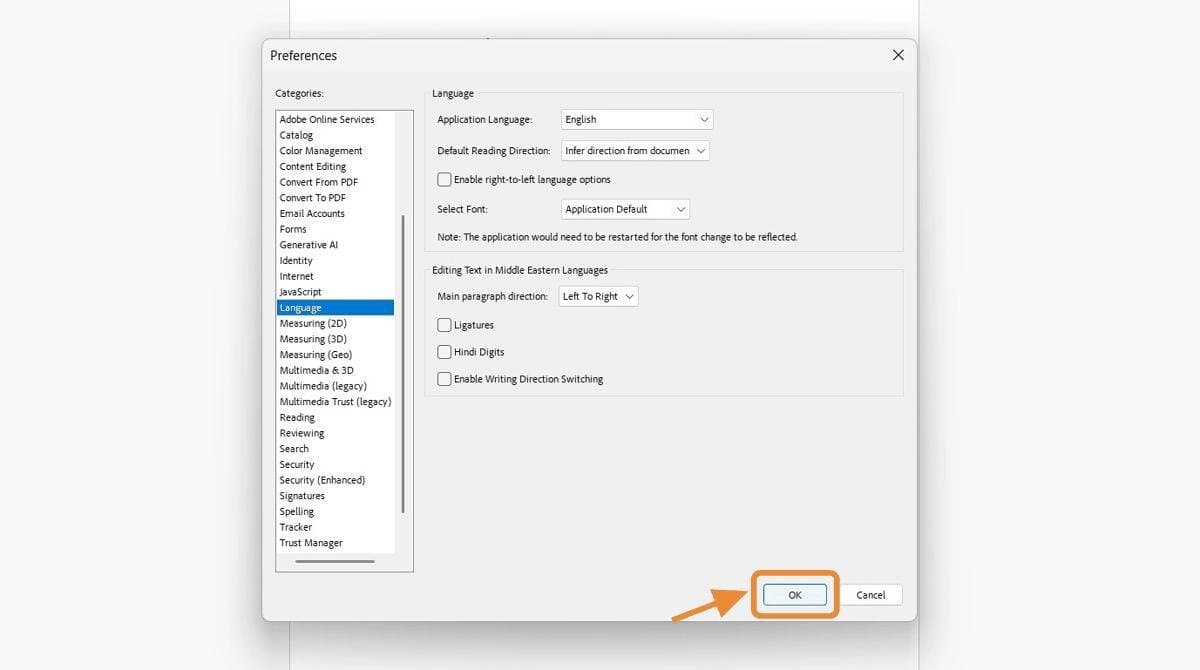
Task: Click the categories list horizontal scrollbar
Action: pyautogui.click(x=335, y=561)
